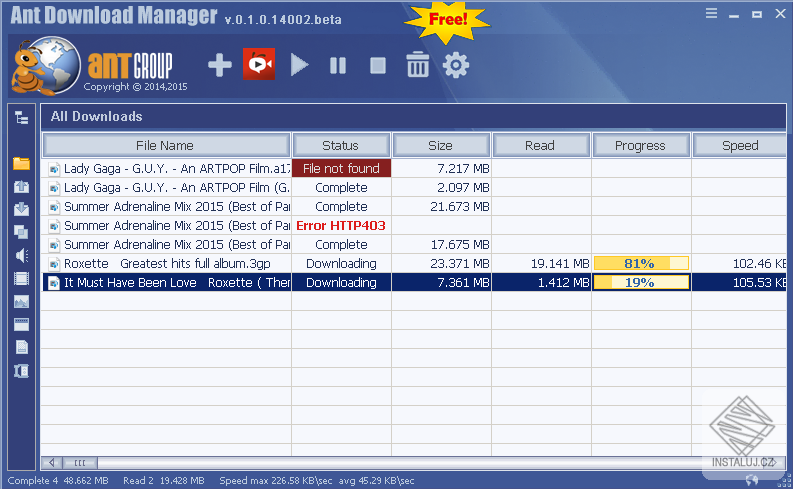Open the red video grabber tool
Screen dimensions: 793x489
[x=259, y=64]
